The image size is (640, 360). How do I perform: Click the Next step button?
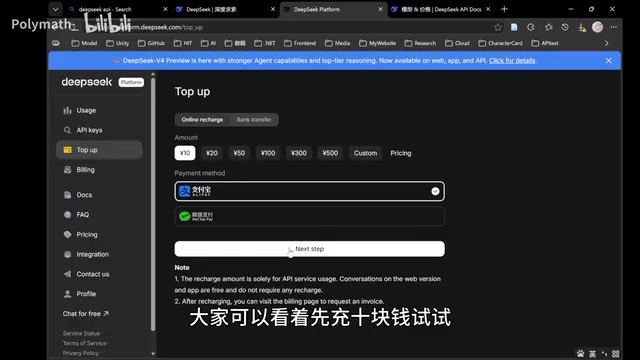309,249
